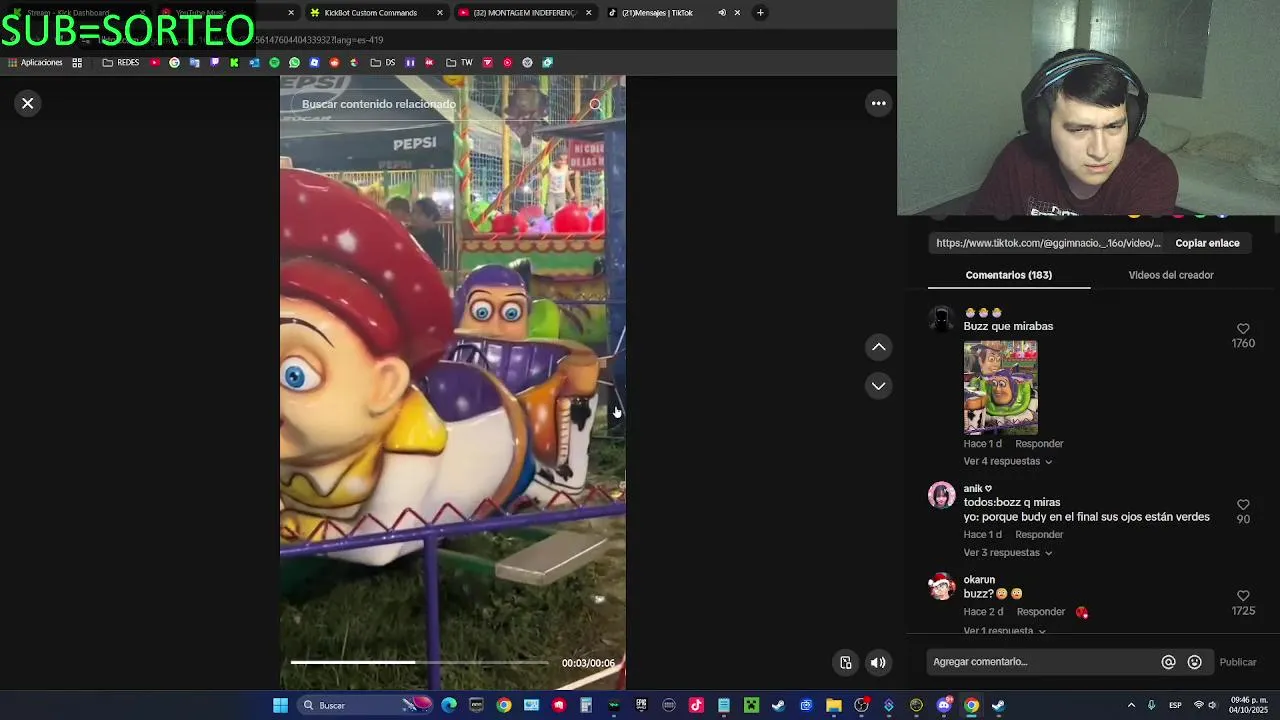Go to next video with down chevron
Viewport: 1280px width, 720px height.
click(x=878, y=385)
